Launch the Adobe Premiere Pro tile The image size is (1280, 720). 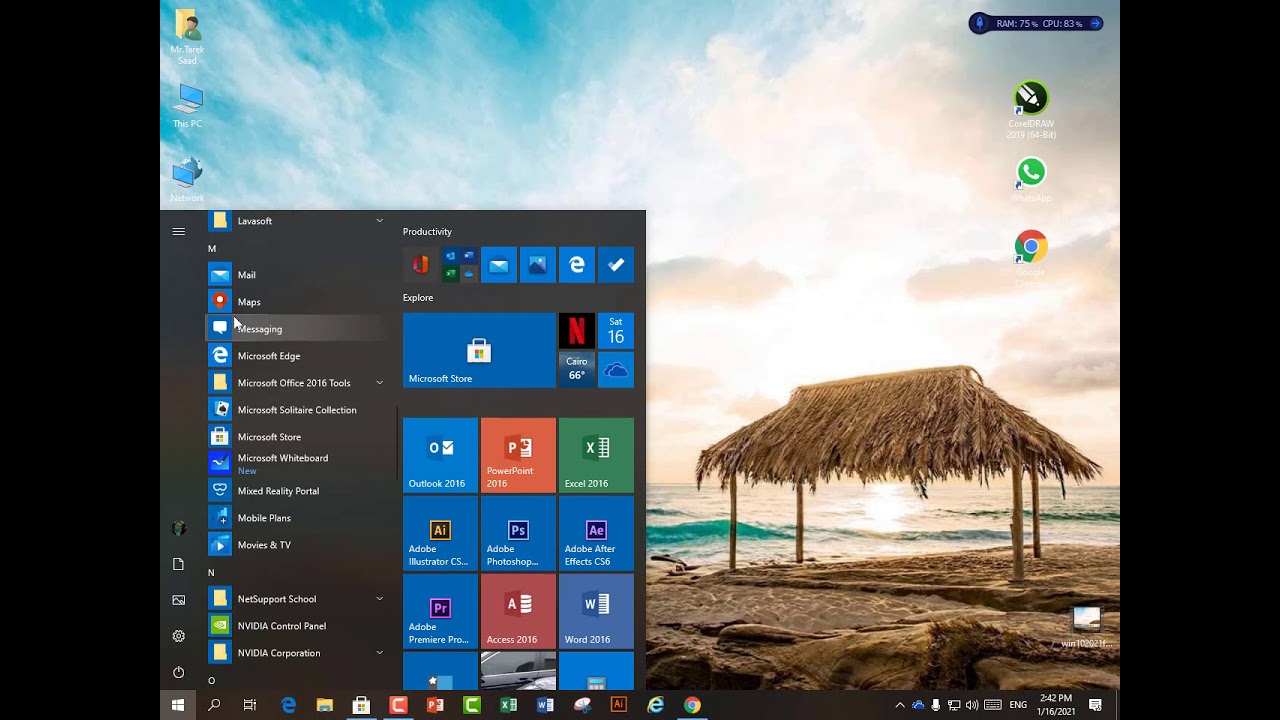[x=440, y=611]
